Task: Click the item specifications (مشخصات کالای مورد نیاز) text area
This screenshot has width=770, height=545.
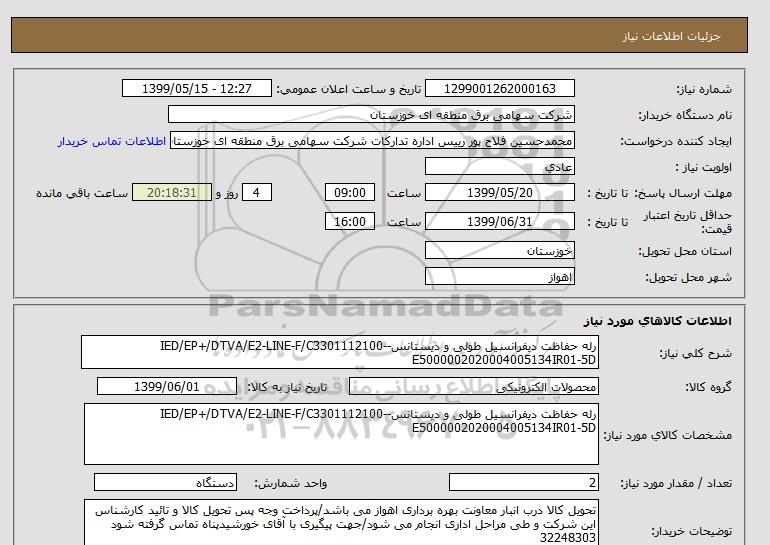Action: (341, 434)
